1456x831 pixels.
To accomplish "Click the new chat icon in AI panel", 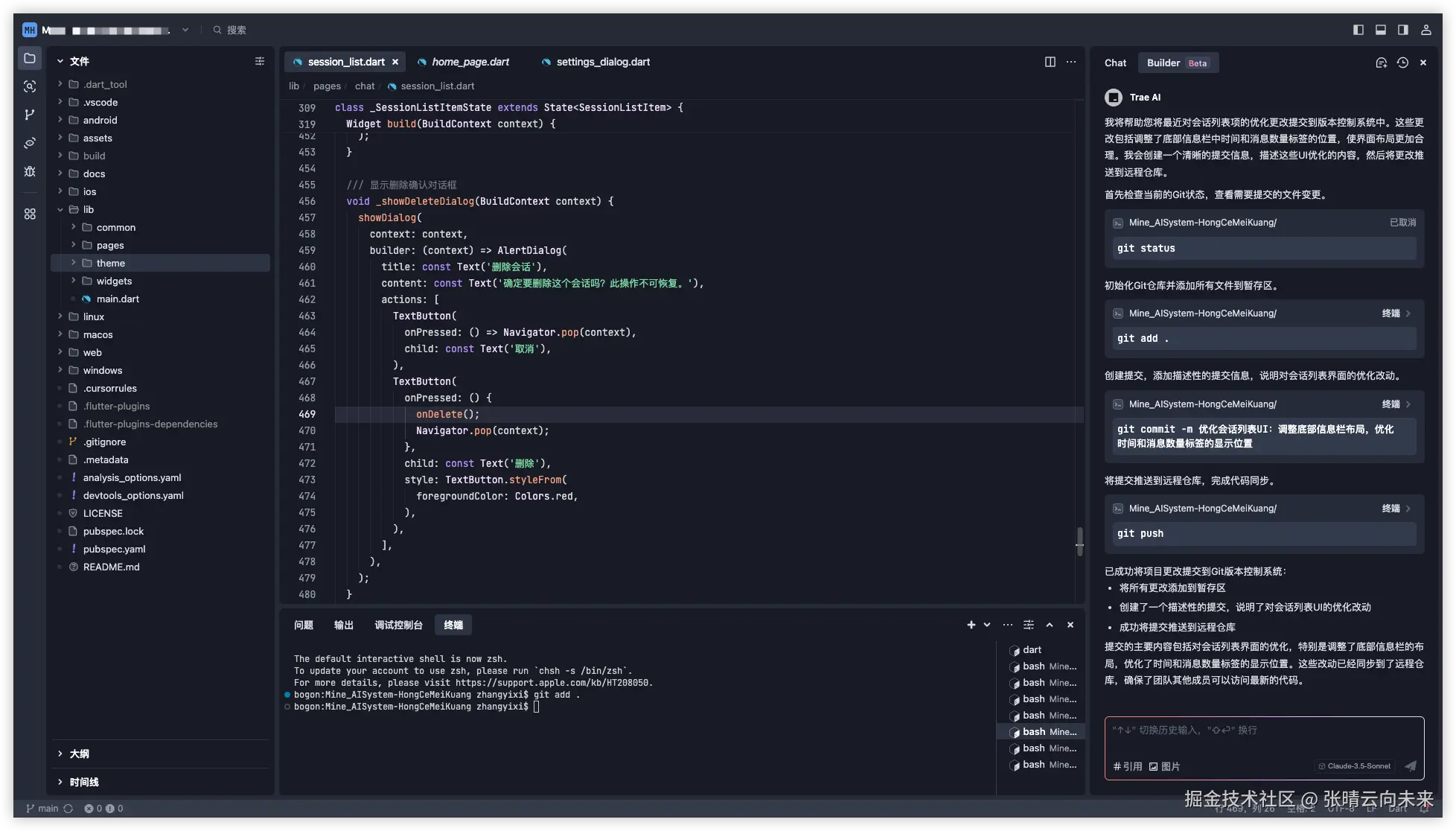I will coord(1381,63).
